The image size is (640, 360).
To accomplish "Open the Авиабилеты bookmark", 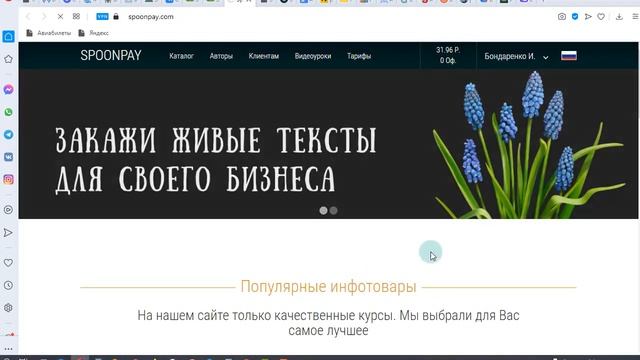I will click(x=49, y=33).
